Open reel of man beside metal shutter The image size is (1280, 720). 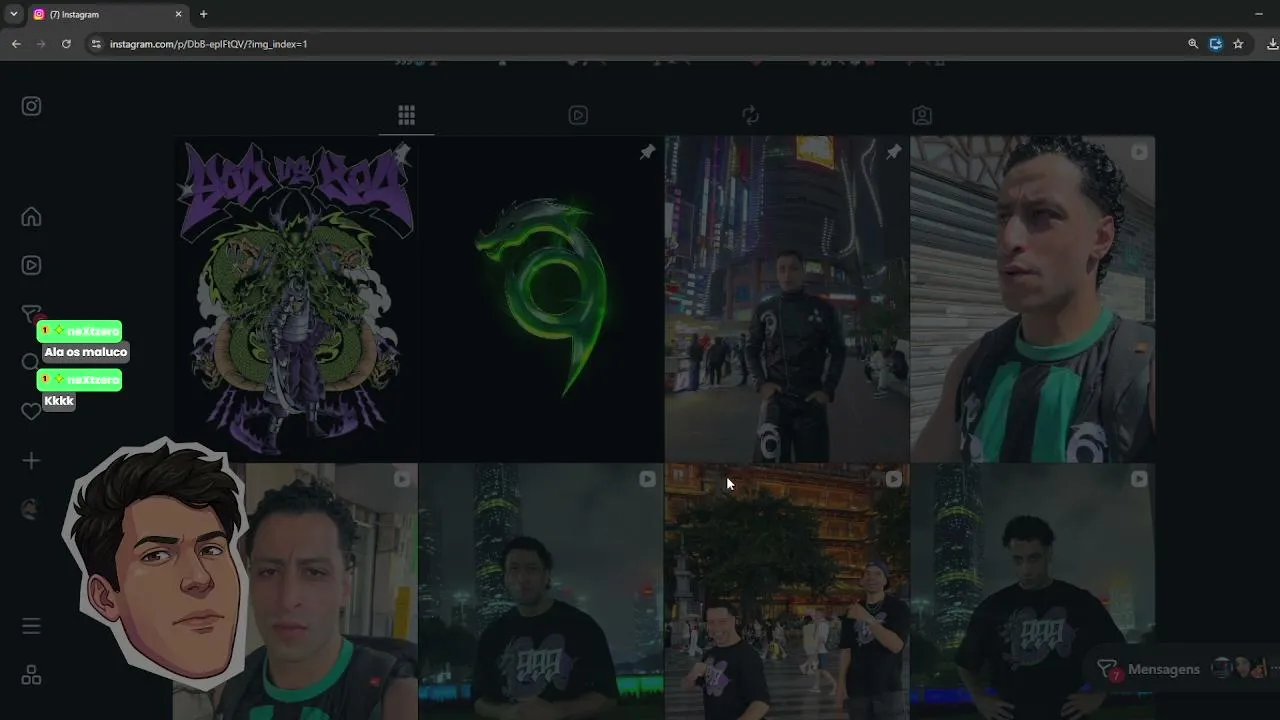coord(1032,299)
